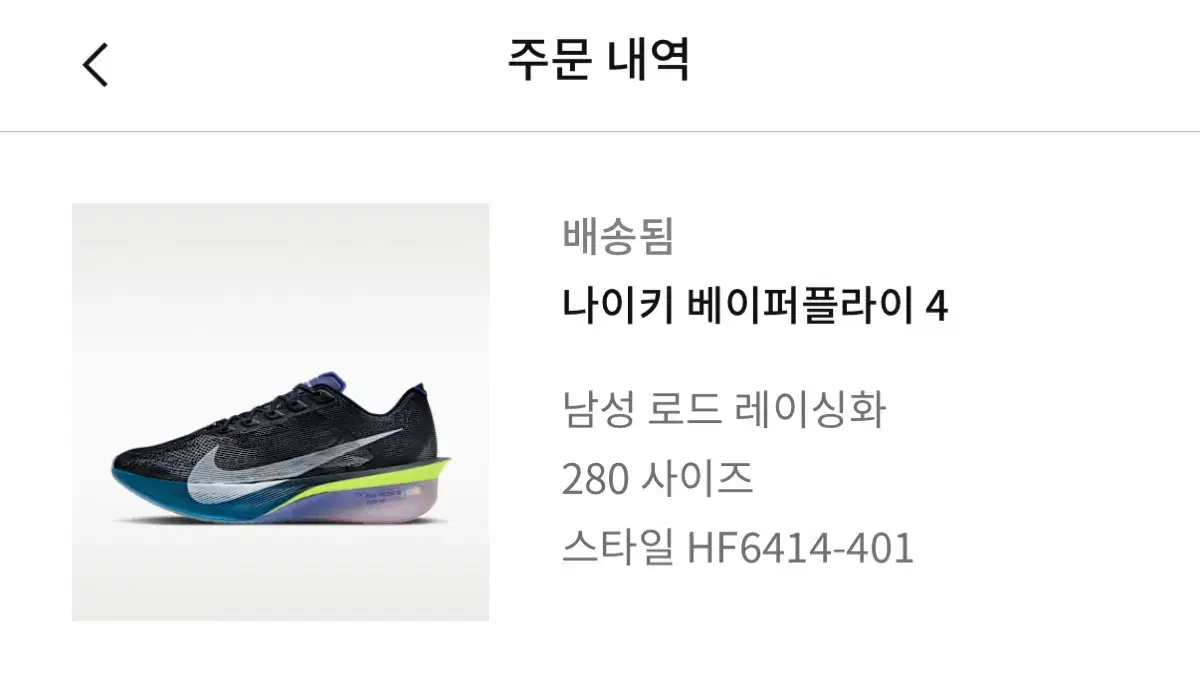Open the Vaporfly 4 product thumbnail
This screenshot has height=678, width=1200.
280,412
